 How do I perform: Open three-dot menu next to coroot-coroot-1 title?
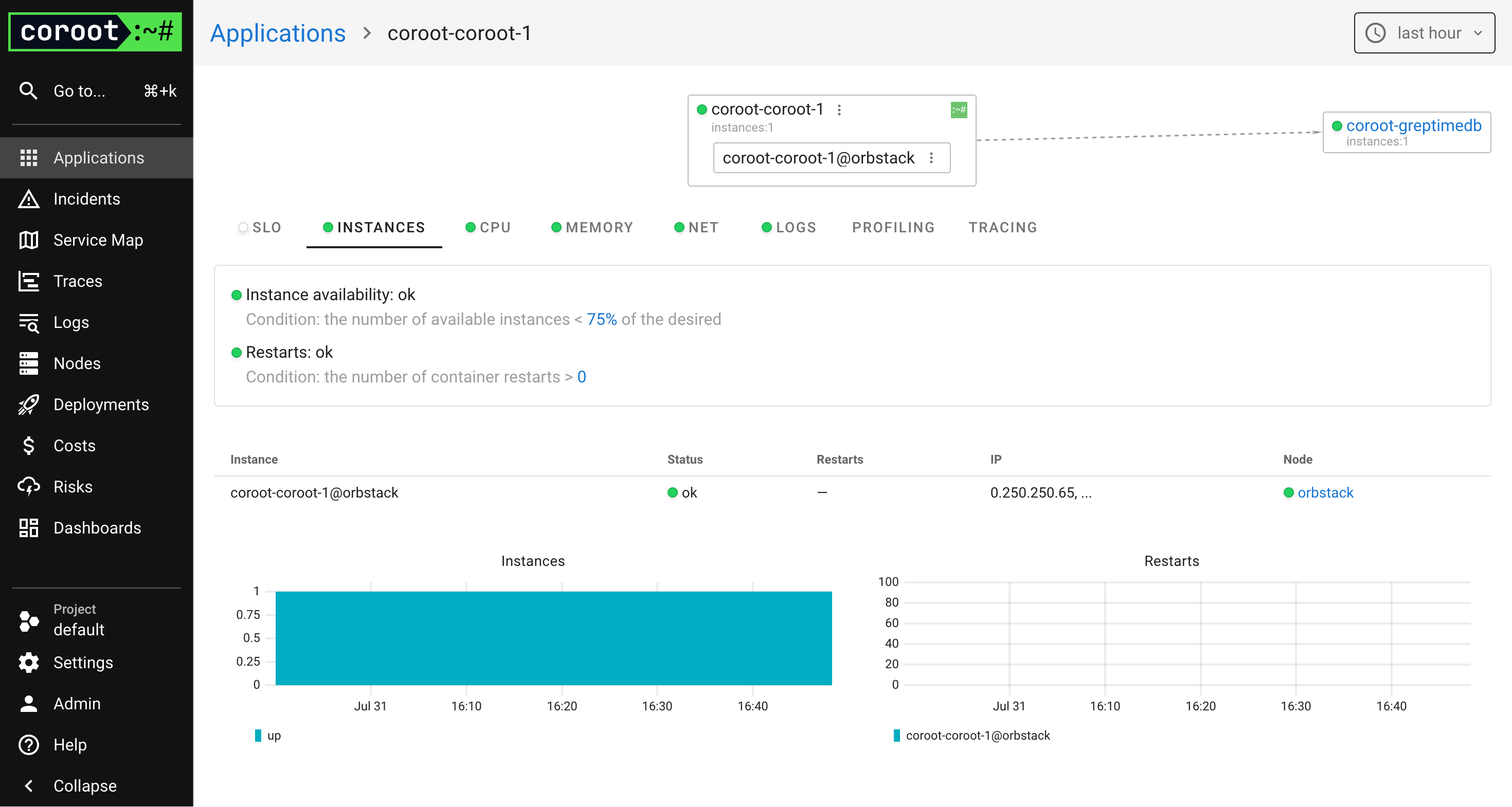(x=839, y=109)
